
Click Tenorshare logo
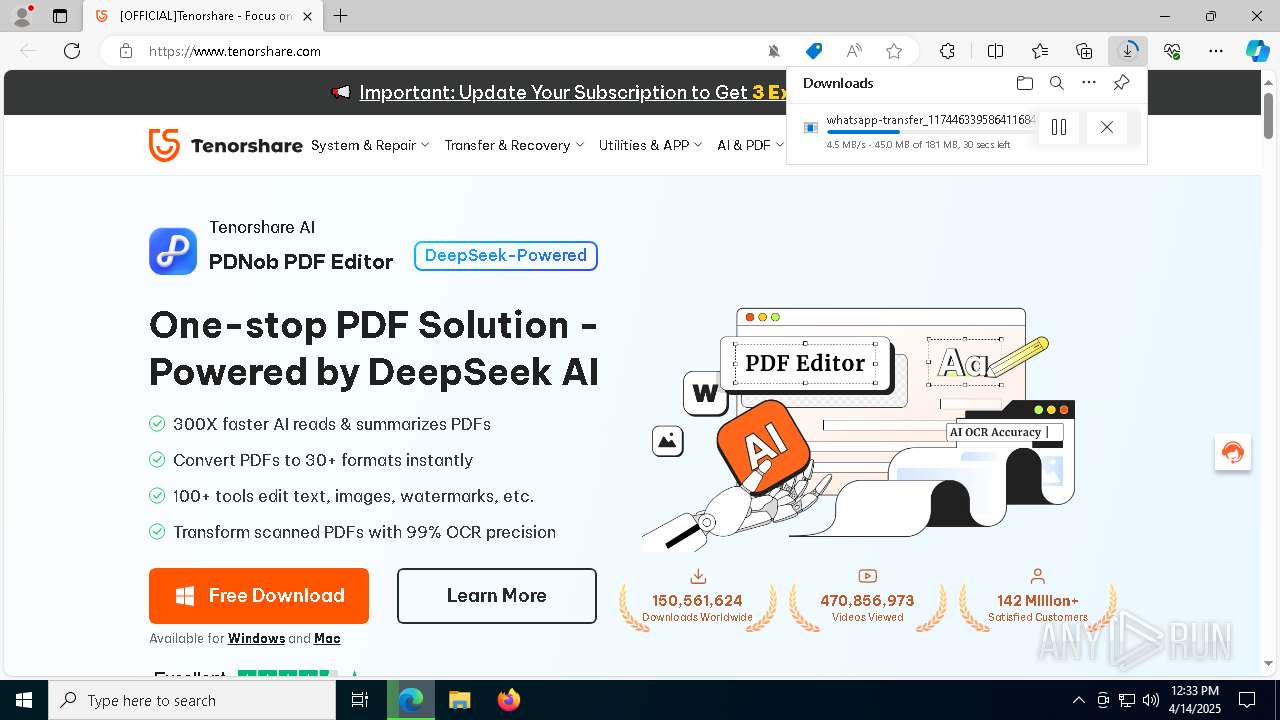[x=225, y=145]
